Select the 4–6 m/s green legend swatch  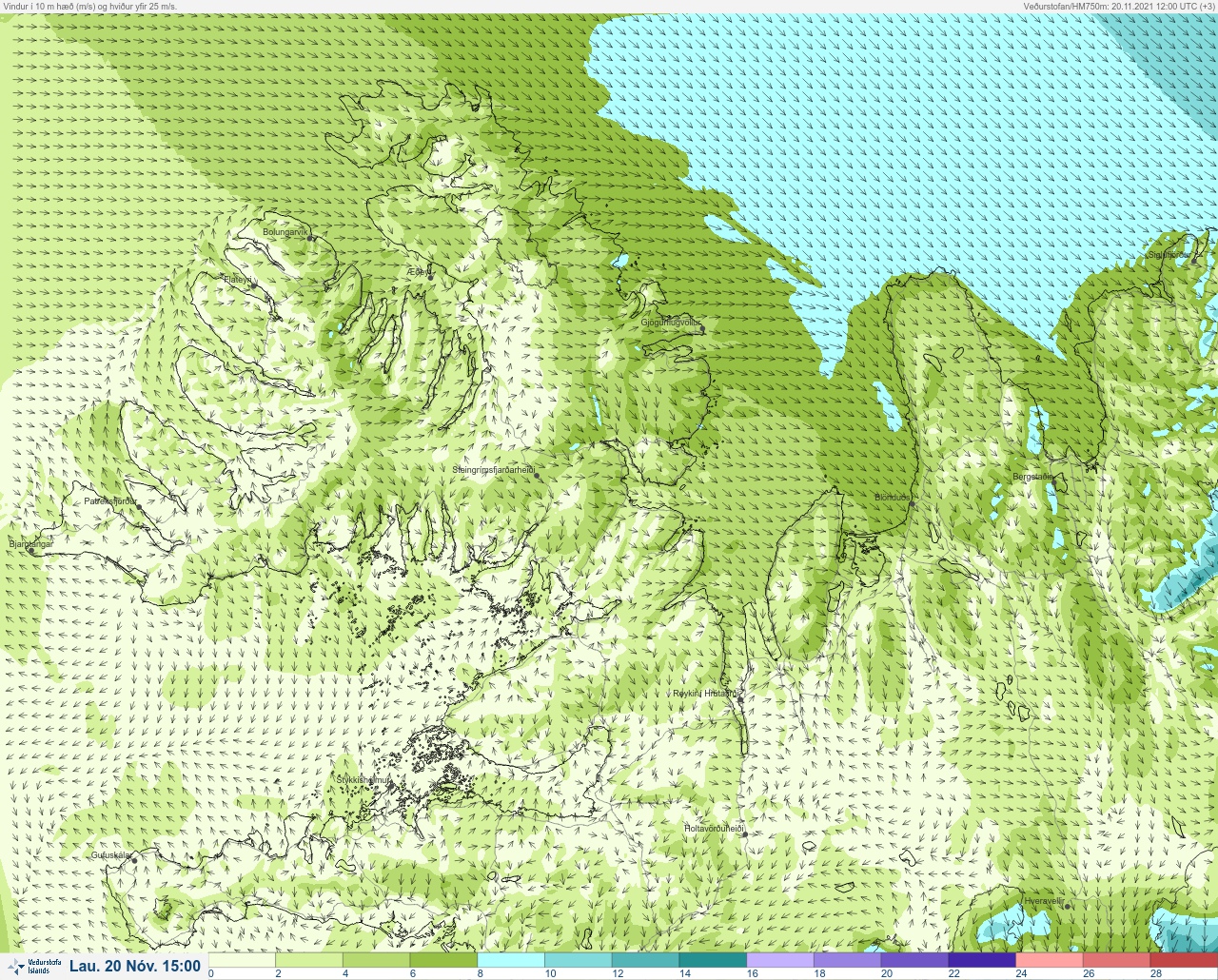[x=377, y=960]
